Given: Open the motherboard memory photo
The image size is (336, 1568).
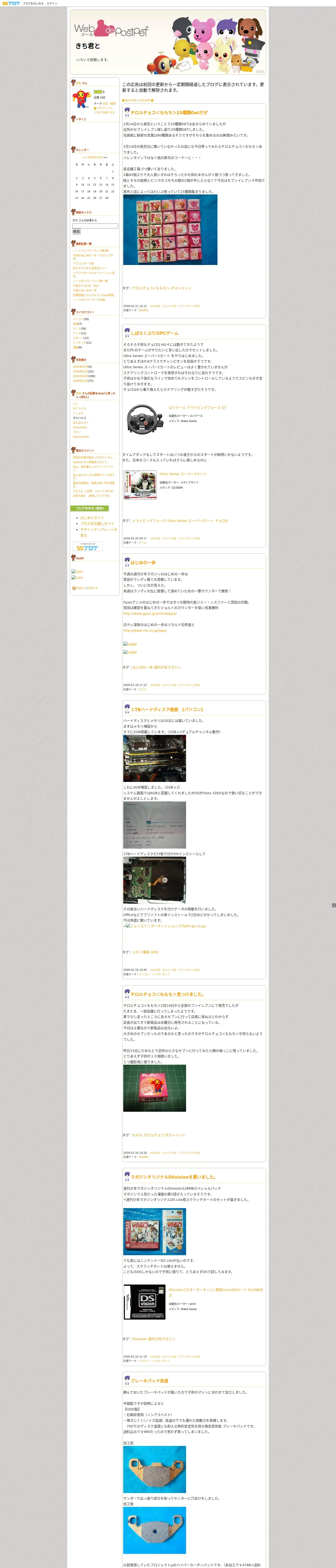Looking at the screenshot, I should pos(154,758).
